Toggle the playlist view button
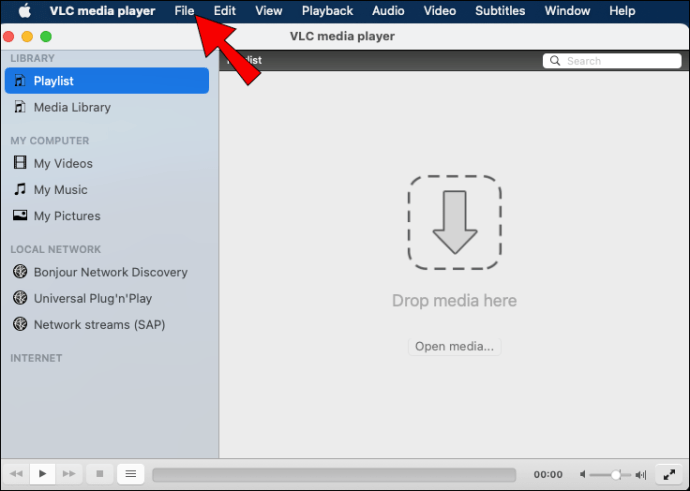Image resolution: width=690 pixels, height=491 pixels. pos(131,473)
